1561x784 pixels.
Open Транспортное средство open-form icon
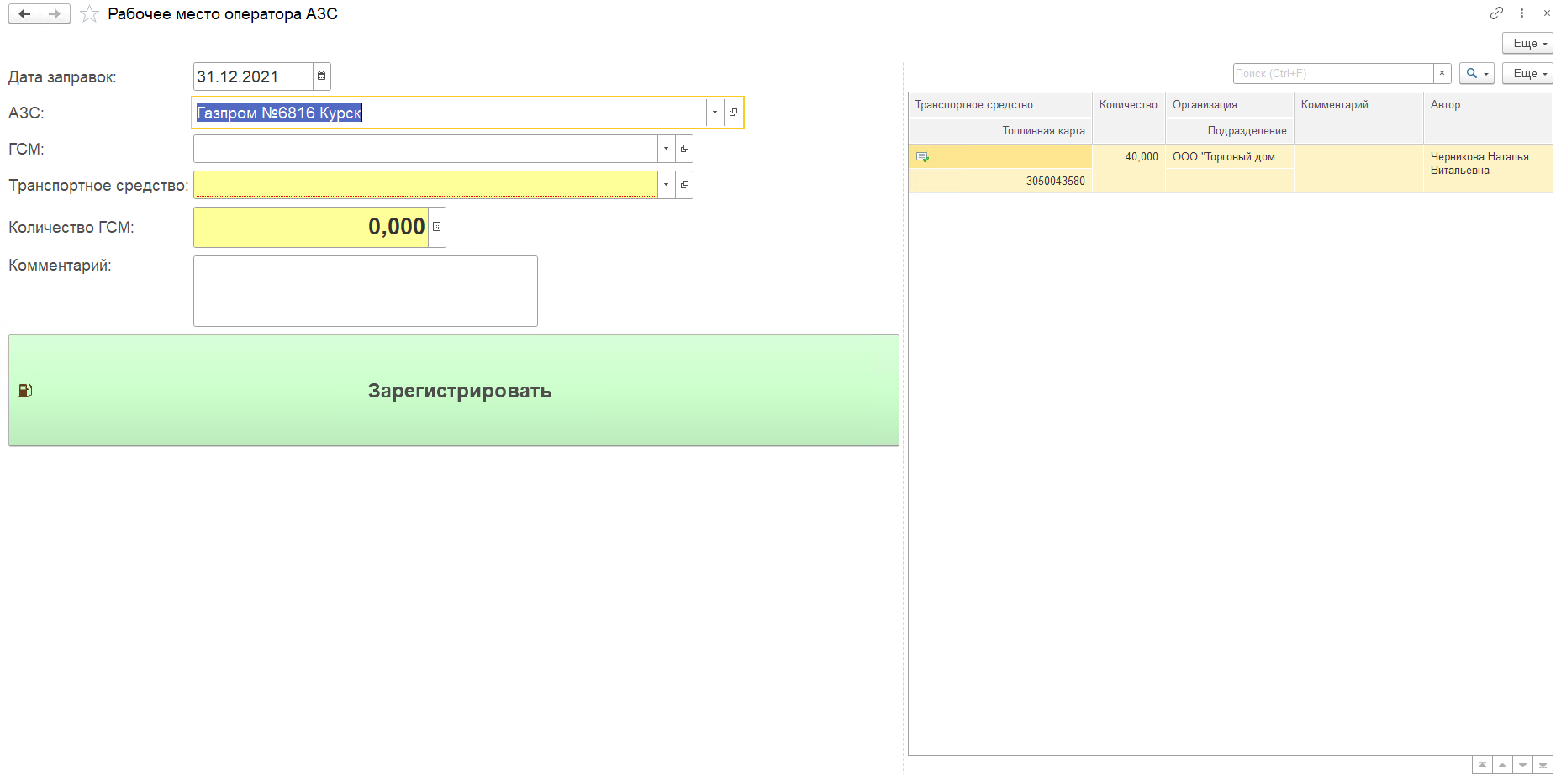(x=684, y=185)
